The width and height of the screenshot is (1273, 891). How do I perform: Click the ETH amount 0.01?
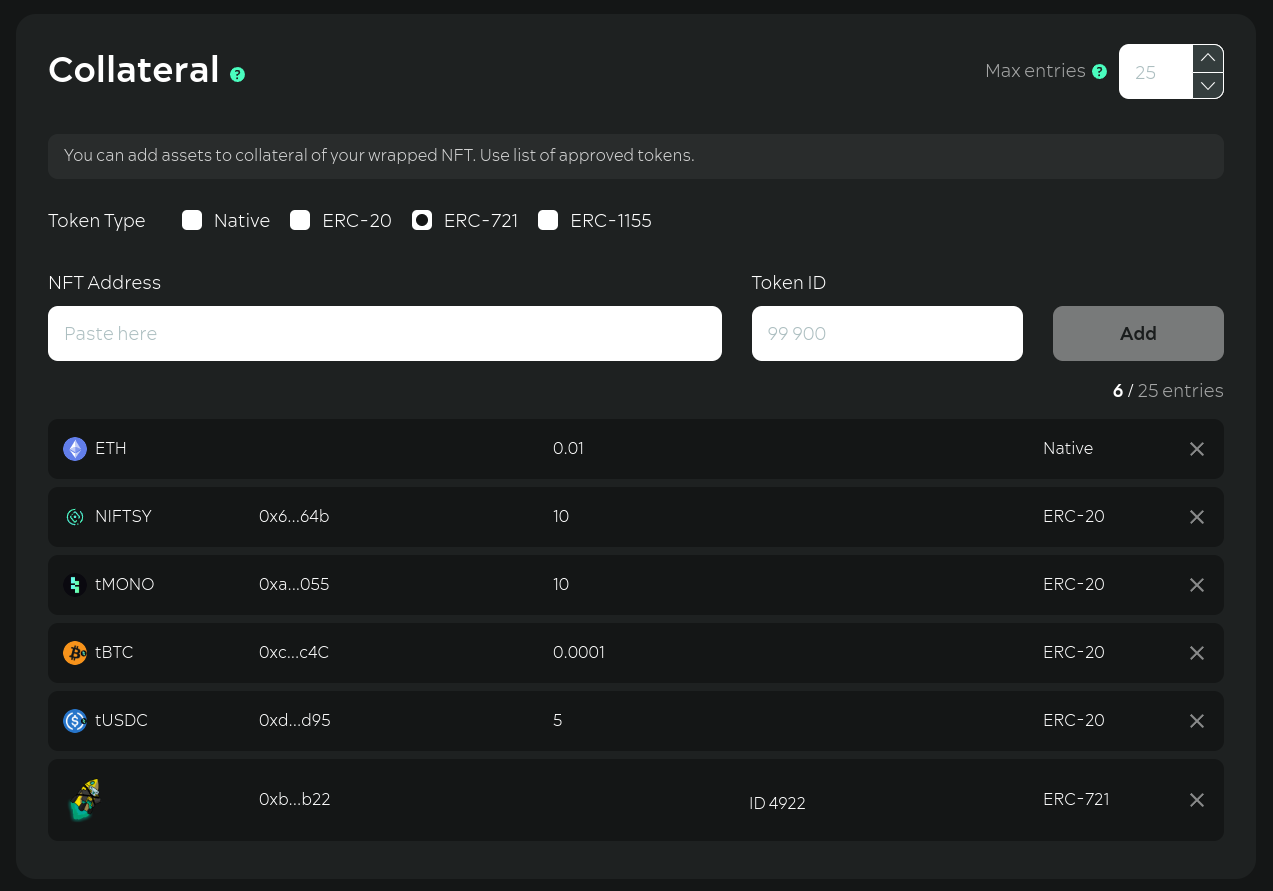coord(568,448)
